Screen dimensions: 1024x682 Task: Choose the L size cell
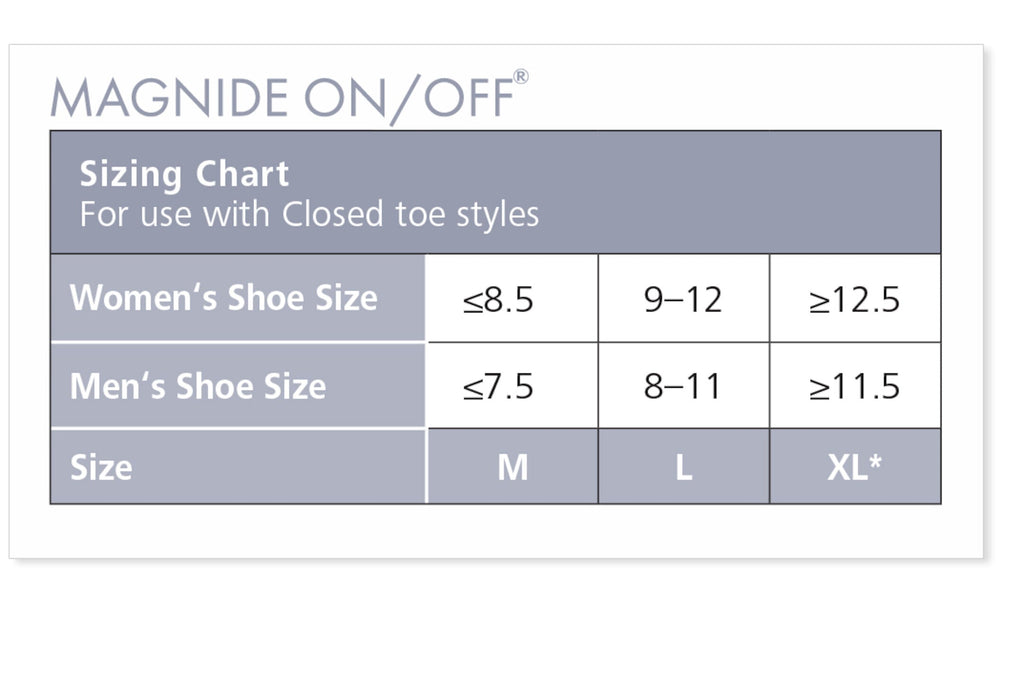[x=683, y=467]
